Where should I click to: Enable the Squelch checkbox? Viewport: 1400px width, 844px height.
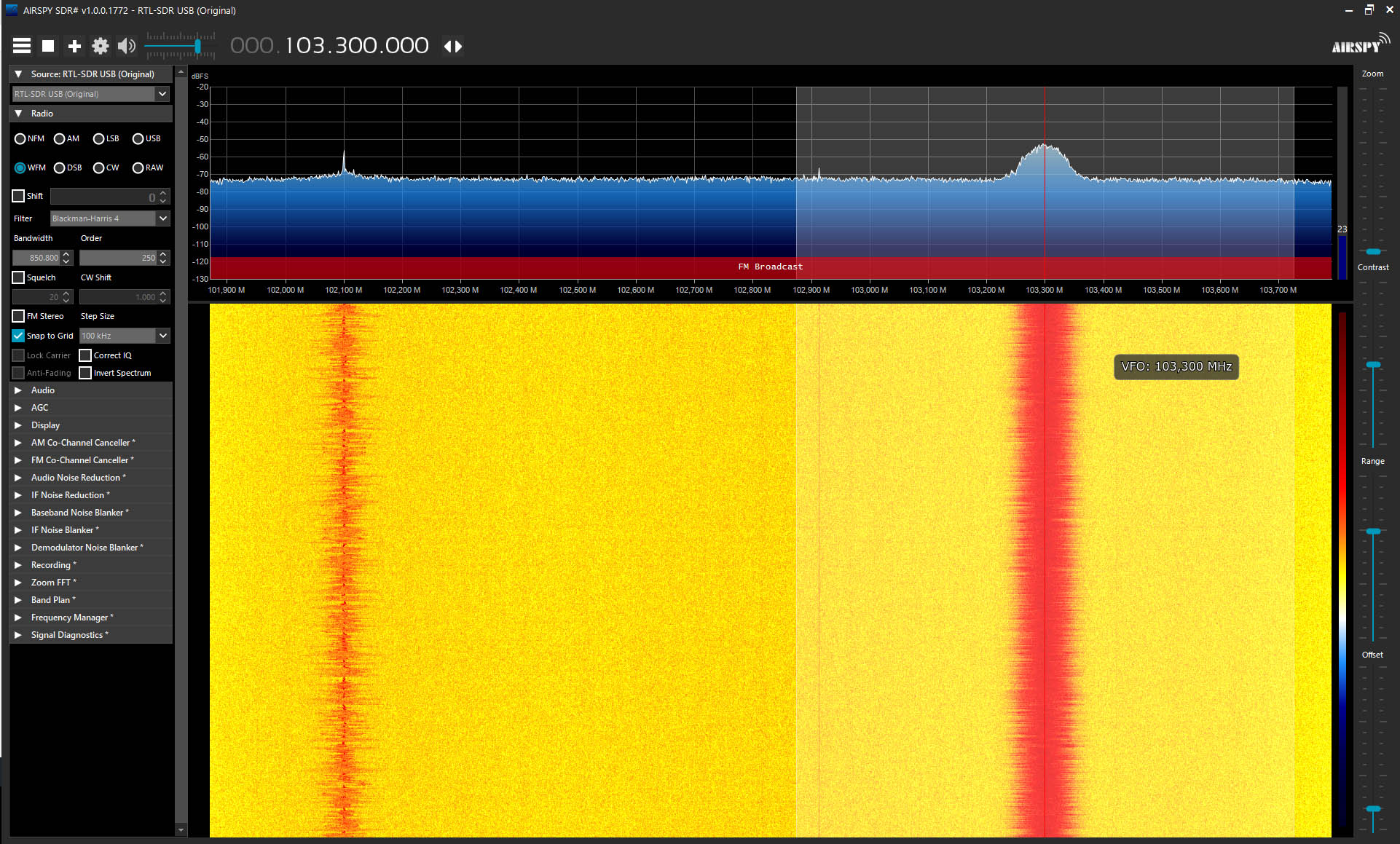pos(18,277)
